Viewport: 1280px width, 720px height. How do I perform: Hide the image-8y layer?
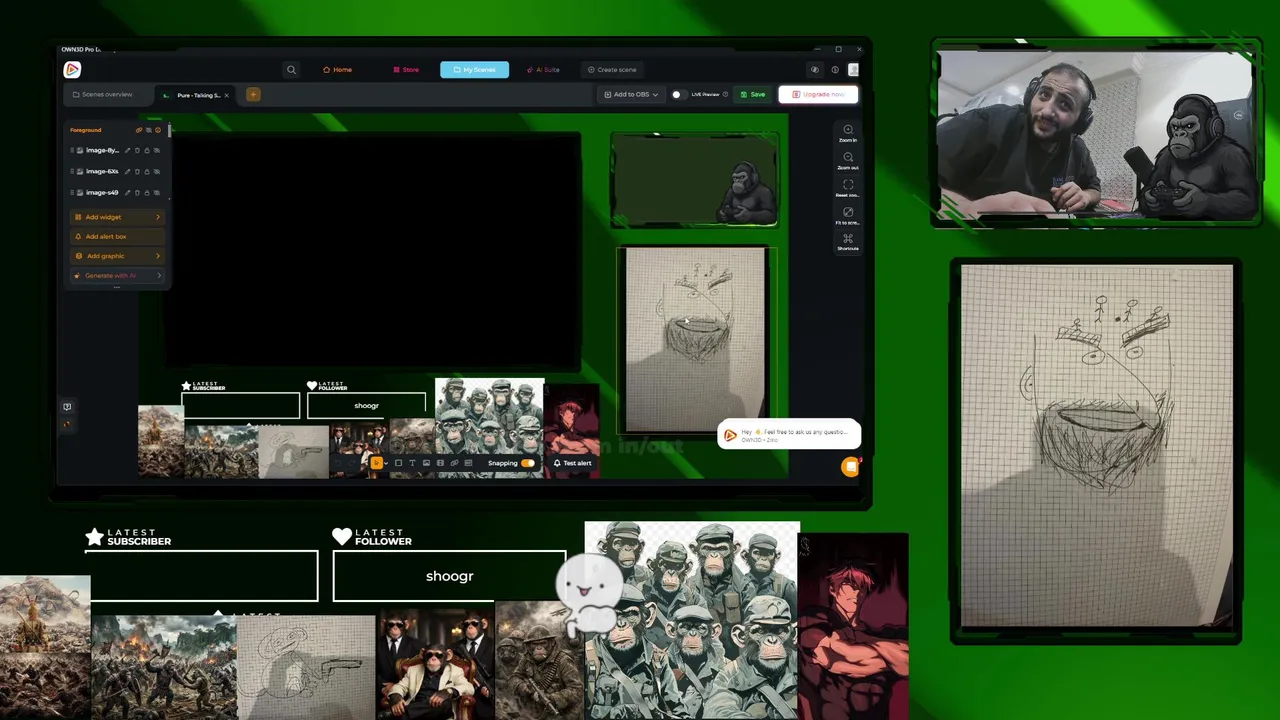(156, 150)
